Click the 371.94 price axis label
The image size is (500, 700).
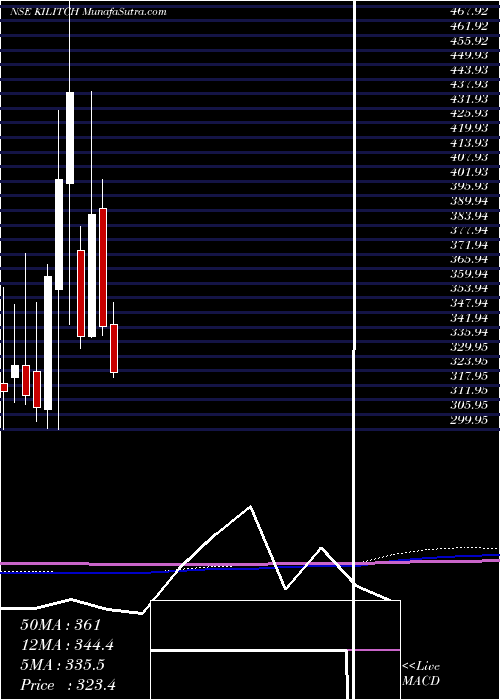pos(469,245)
